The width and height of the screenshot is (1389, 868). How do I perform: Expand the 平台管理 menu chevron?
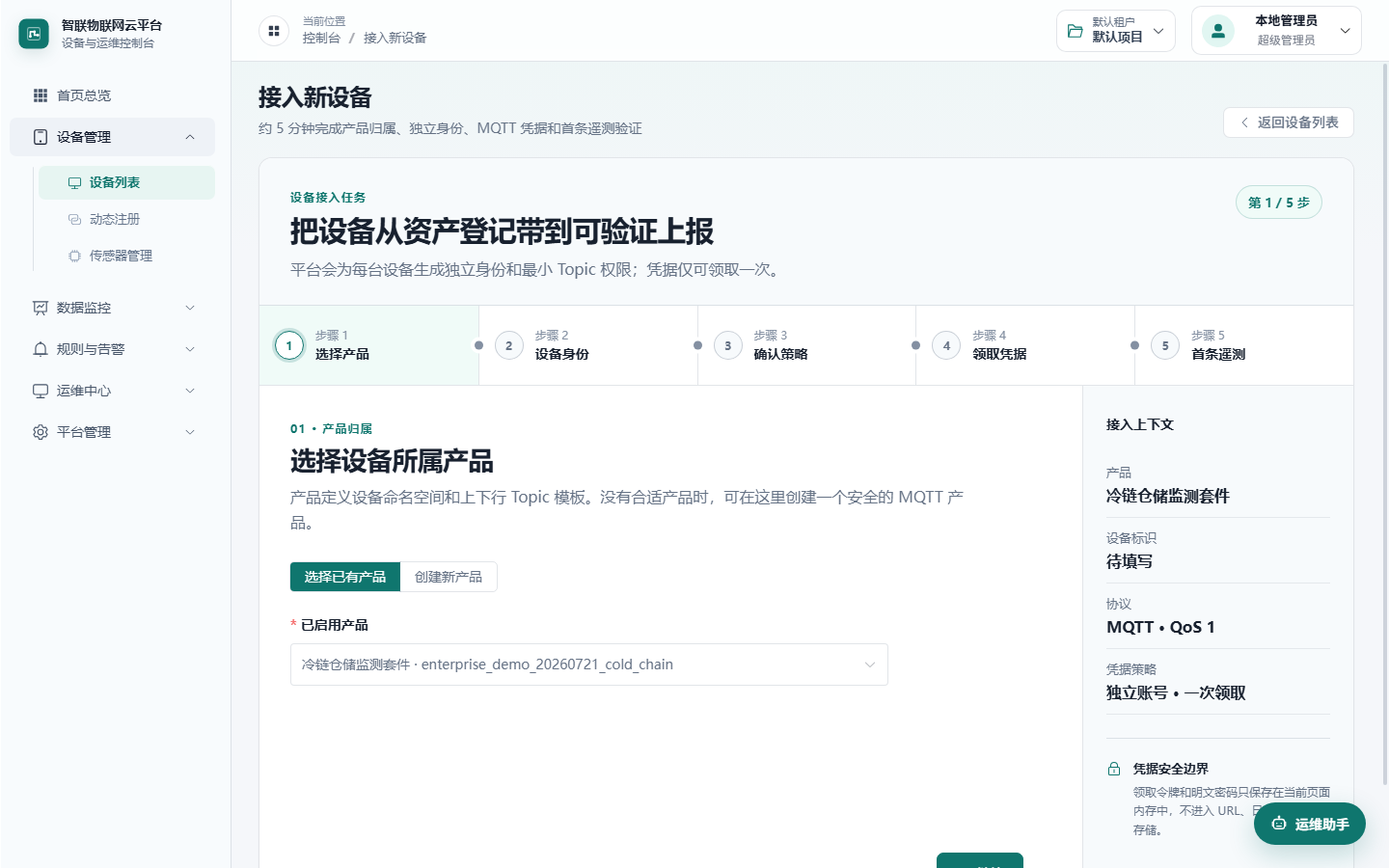(x=190, y=432)
